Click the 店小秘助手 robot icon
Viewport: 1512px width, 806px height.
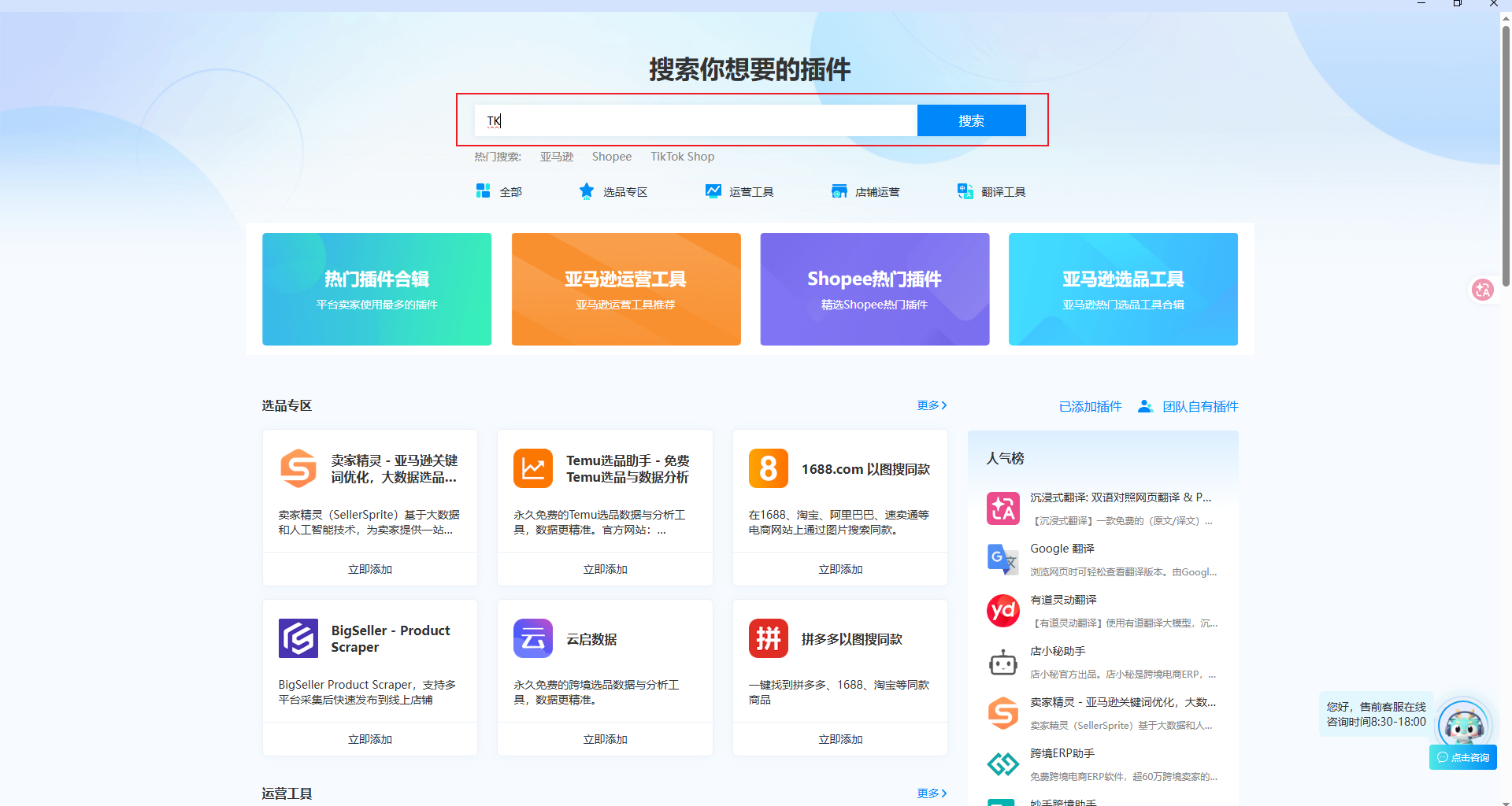point(1003,662)
